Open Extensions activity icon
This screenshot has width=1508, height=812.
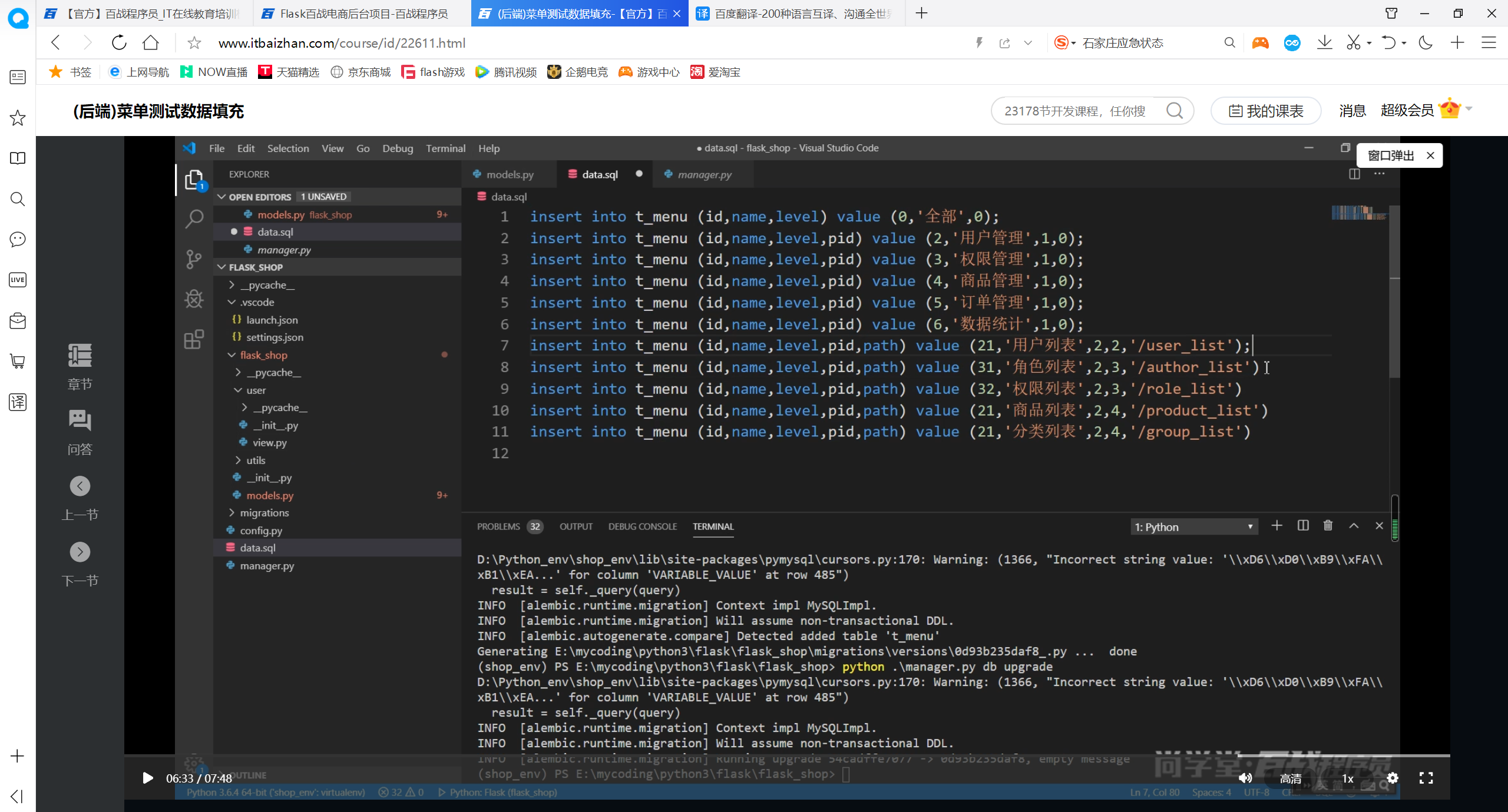click(194, 339)
